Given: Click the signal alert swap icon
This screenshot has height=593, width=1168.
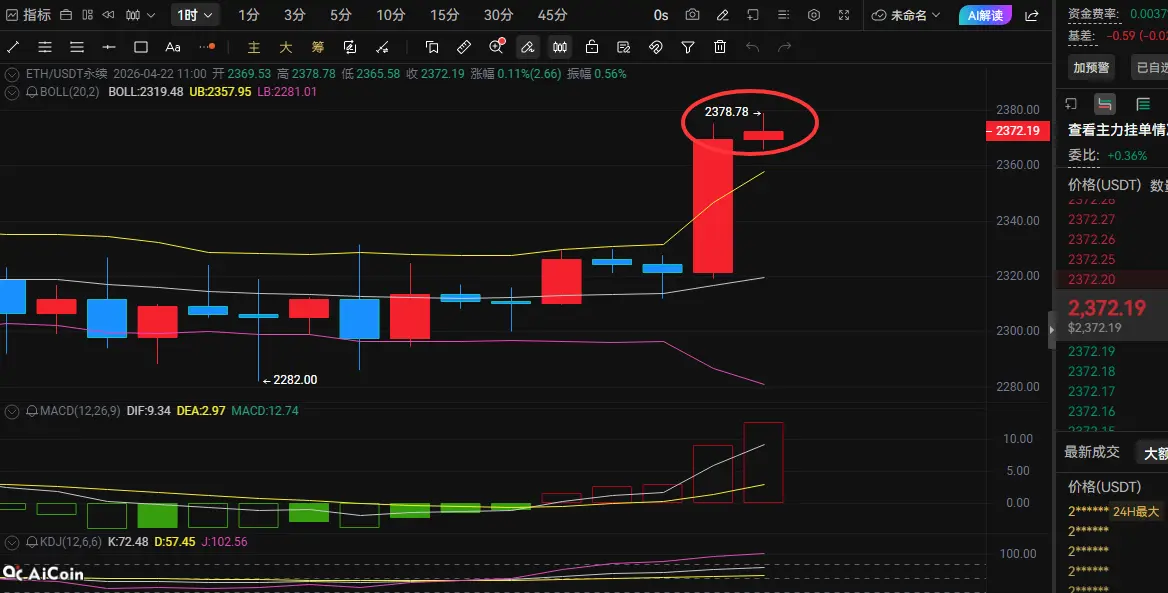Looking at the screenshot, I should pyautogui.click(x=350, y=47).
